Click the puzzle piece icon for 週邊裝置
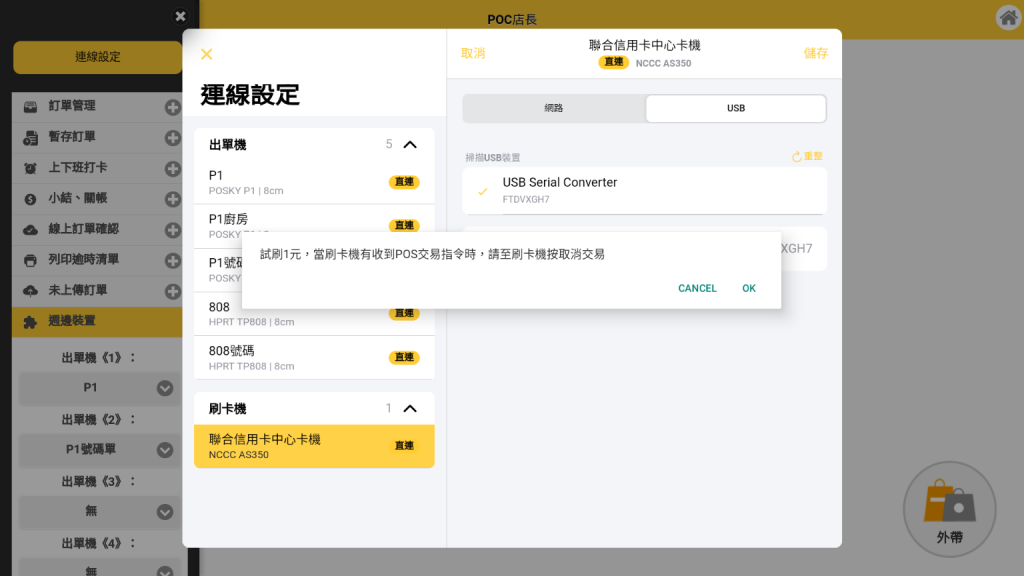 pyautogui.click(x=30, y=322)
